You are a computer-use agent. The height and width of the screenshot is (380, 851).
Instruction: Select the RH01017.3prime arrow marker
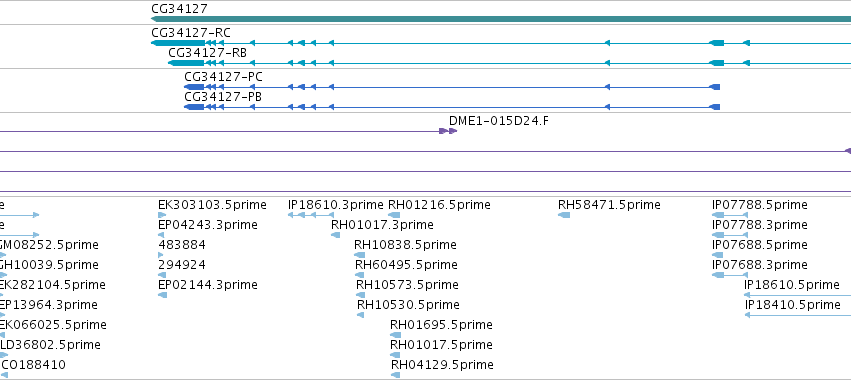(x=335, y=235)
